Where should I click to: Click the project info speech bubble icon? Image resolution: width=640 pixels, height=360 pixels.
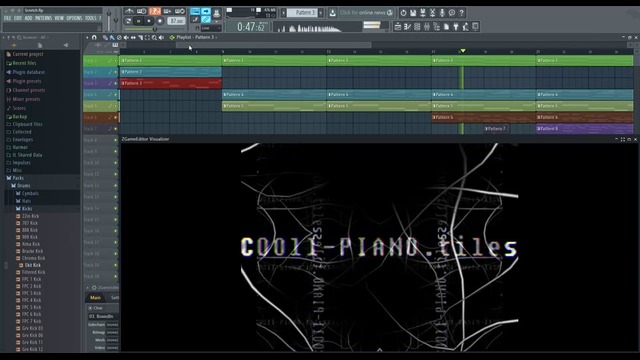pyautogui.click(x=452, y=13)
